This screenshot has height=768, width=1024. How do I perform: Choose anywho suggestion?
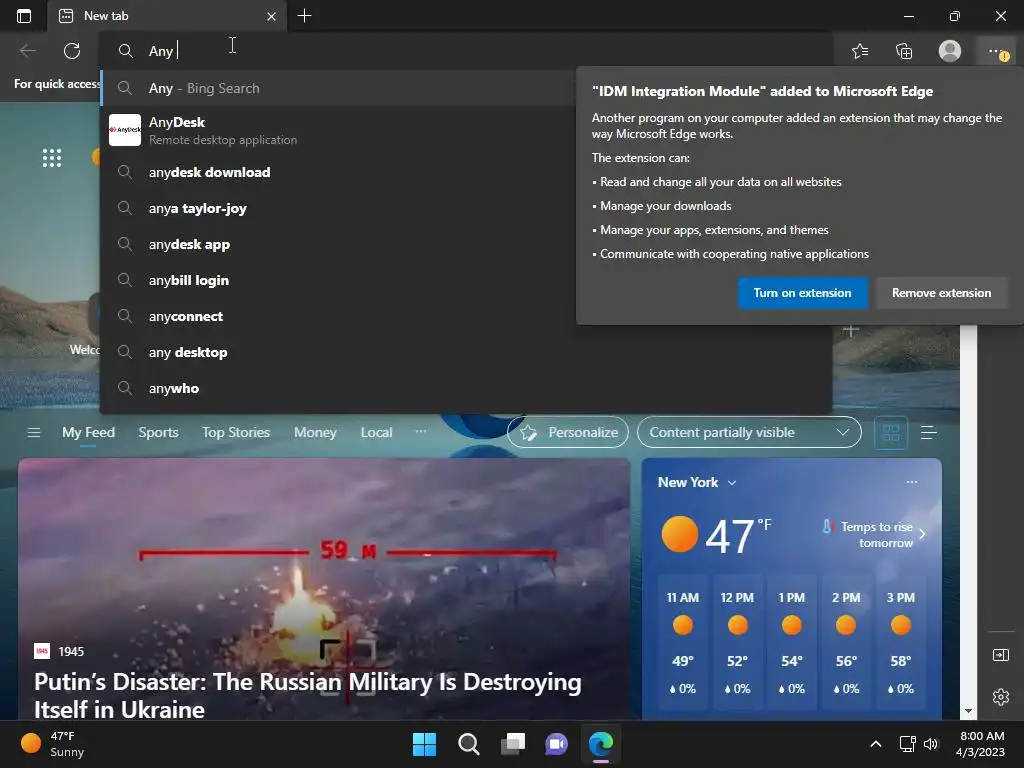(x=467, y=388)
